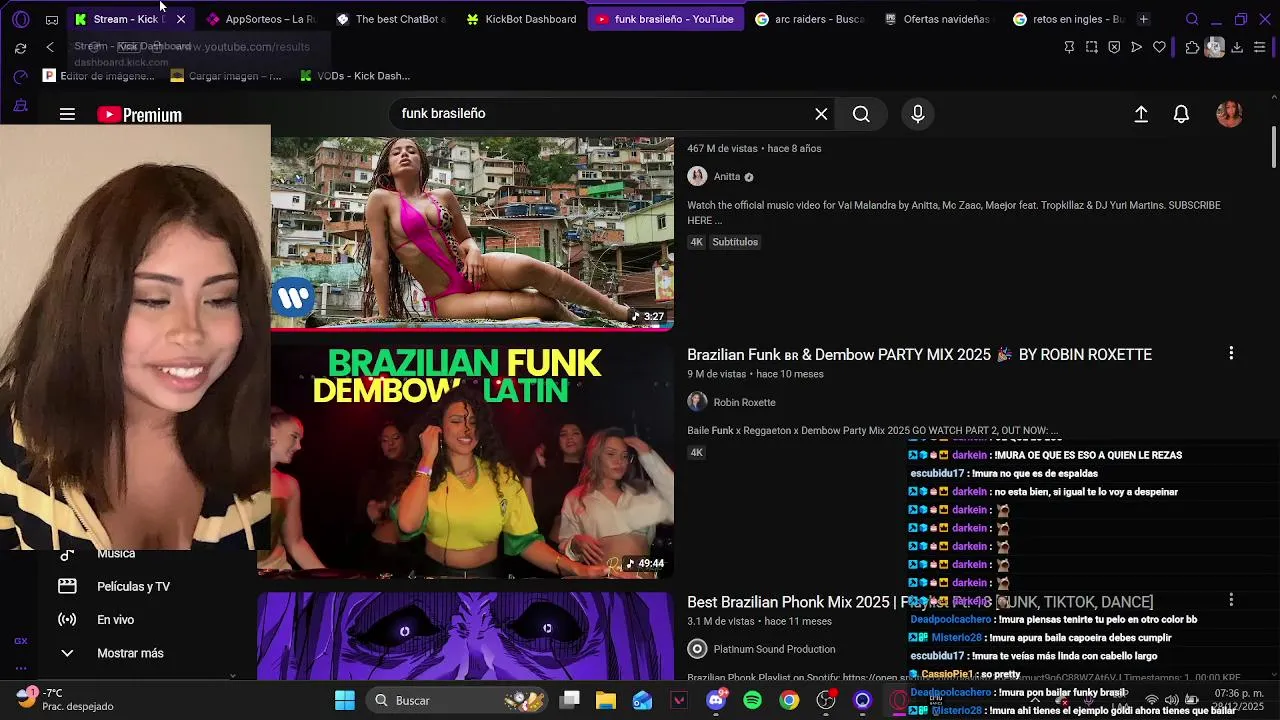1280x720 pixels.
Task: Select Música in the sidebar
Action: click(116, 556)
